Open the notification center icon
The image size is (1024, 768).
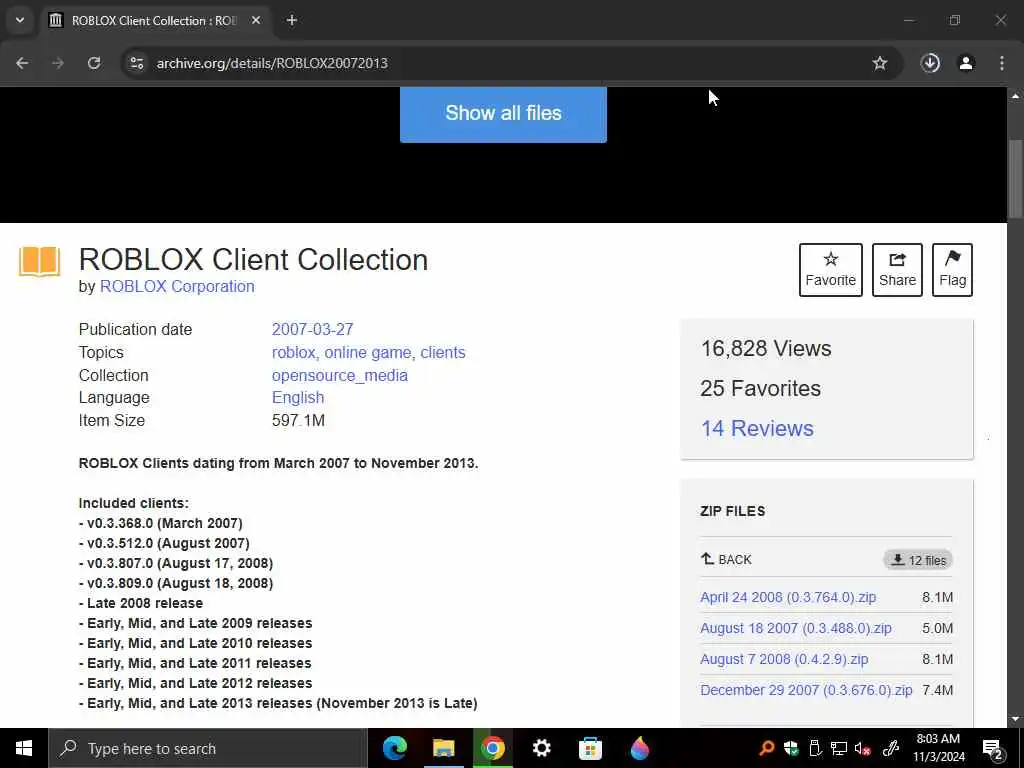coord(993,748)
